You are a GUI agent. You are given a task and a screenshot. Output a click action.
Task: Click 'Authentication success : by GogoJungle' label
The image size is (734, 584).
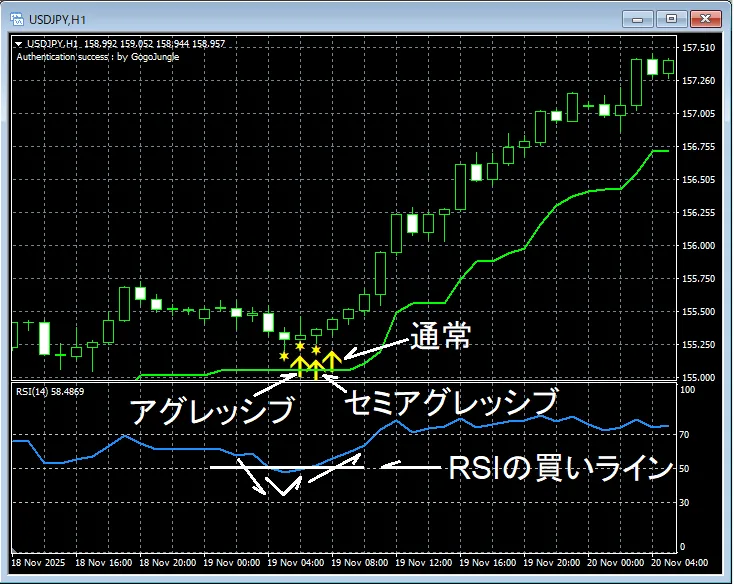(98, 57)
